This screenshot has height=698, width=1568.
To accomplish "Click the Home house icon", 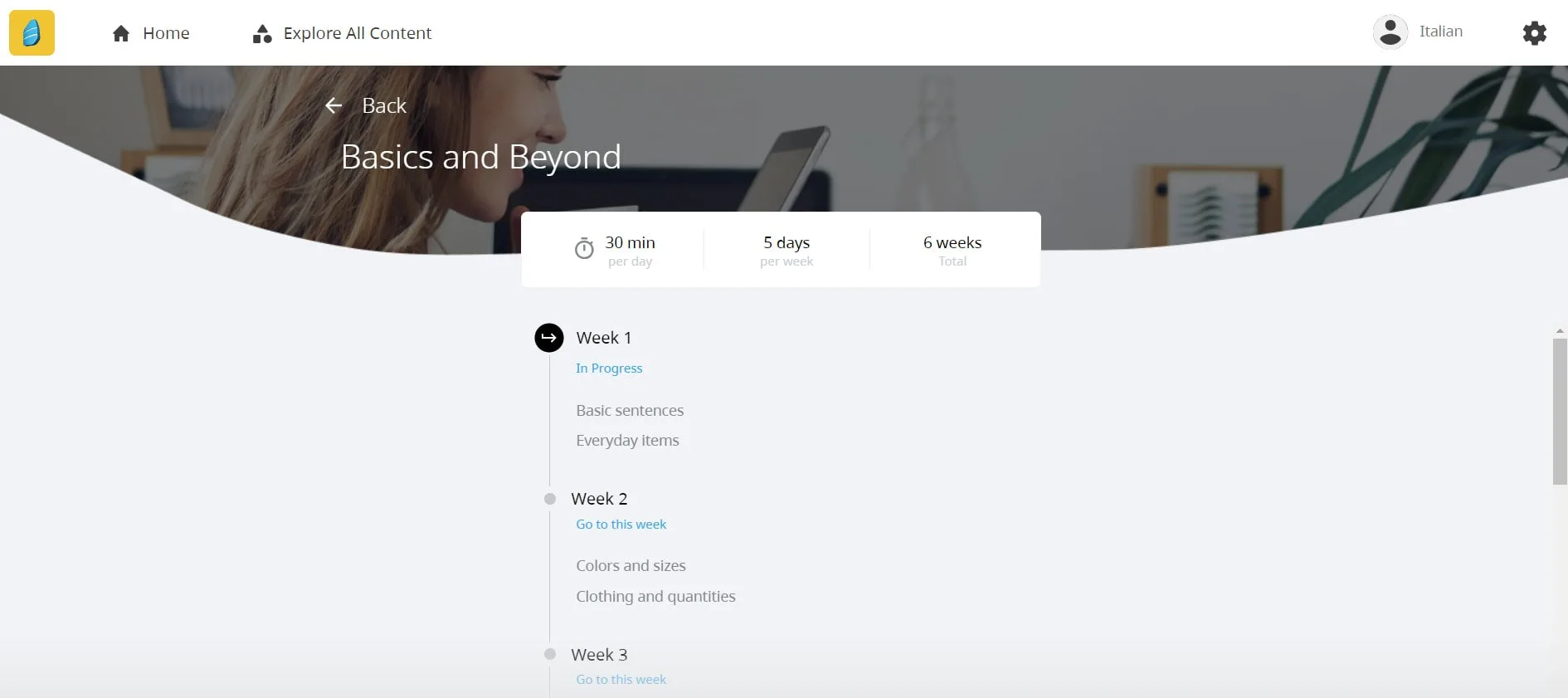I will pos(121,33).
